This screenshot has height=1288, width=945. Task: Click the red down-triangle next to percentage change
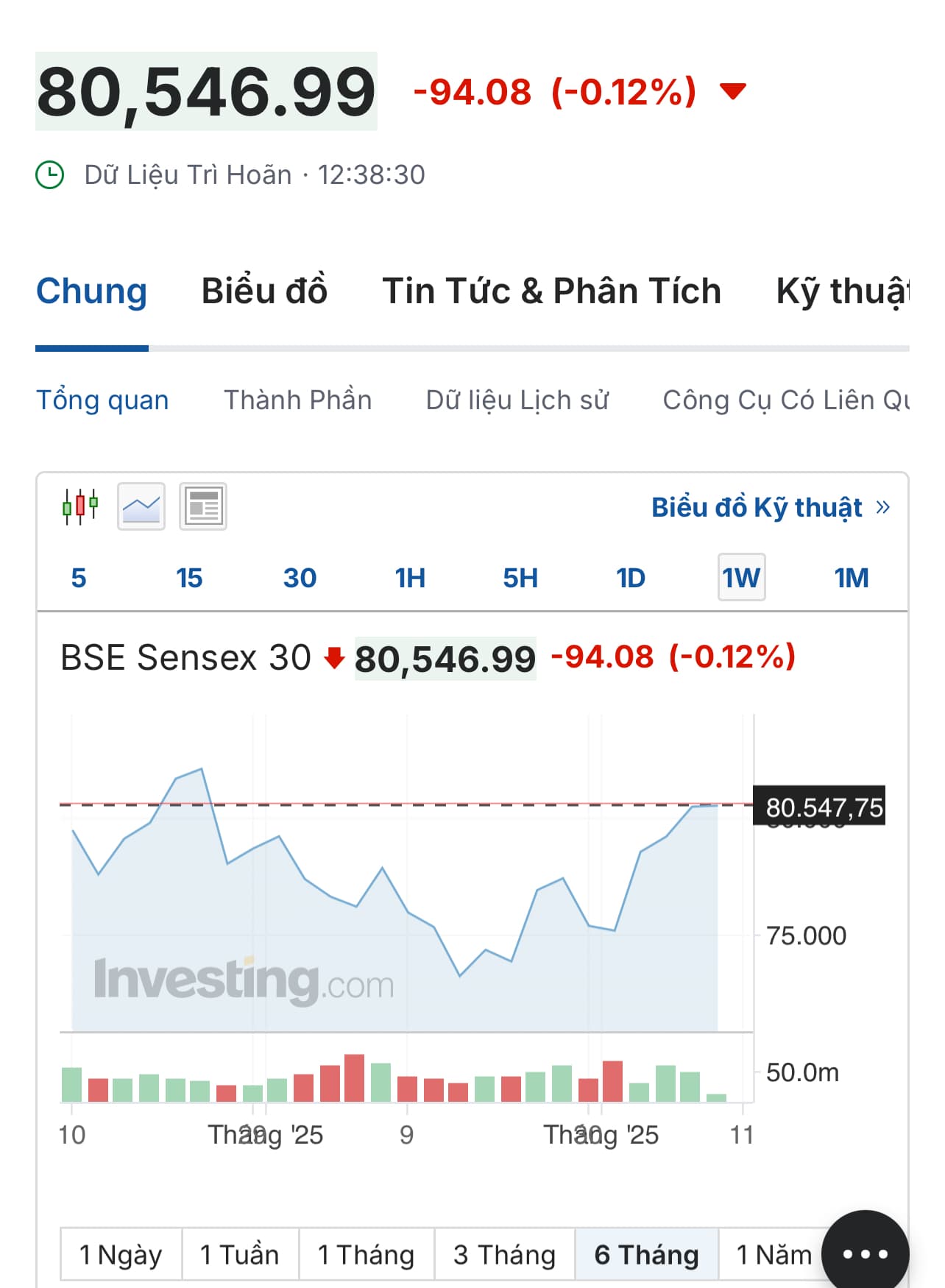(732, 91)
